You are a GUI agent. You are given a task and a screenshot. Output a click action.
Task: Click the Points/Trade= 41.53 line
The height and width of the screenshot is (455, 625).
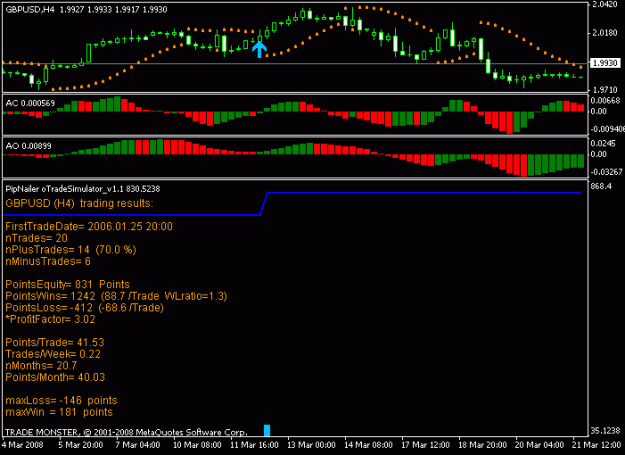pos(55,342)
